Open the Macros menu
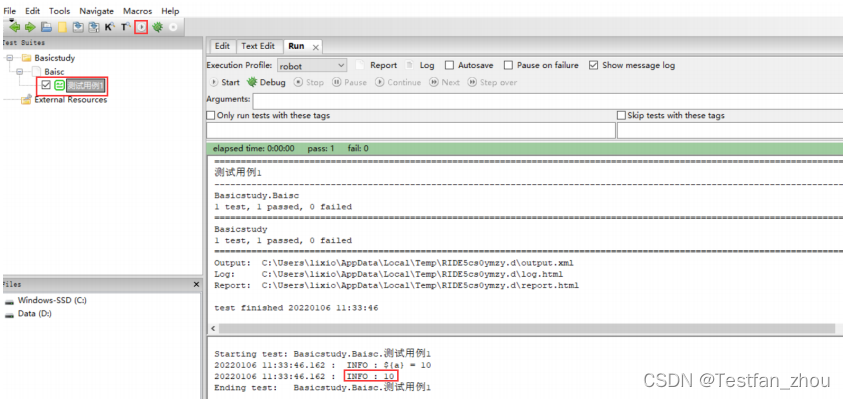This screenshot has height=399, width=845. [138, 11]
